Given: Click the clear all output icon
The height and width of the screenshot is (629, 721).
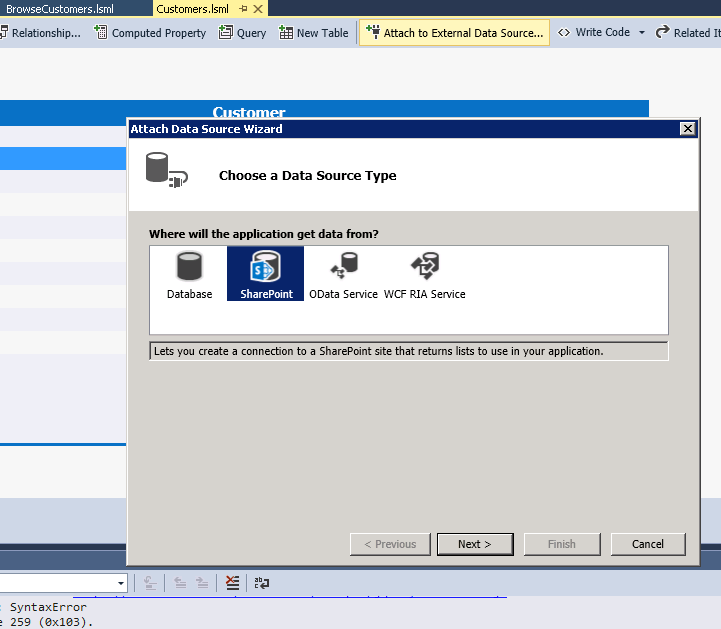Looking at the screenshot, I should click(233, 583).
